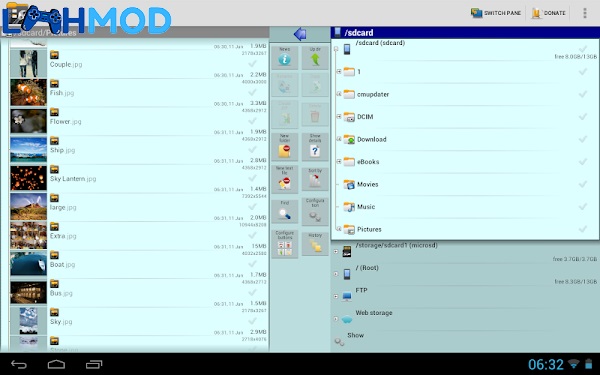Create a new text file

click(284, 178)
